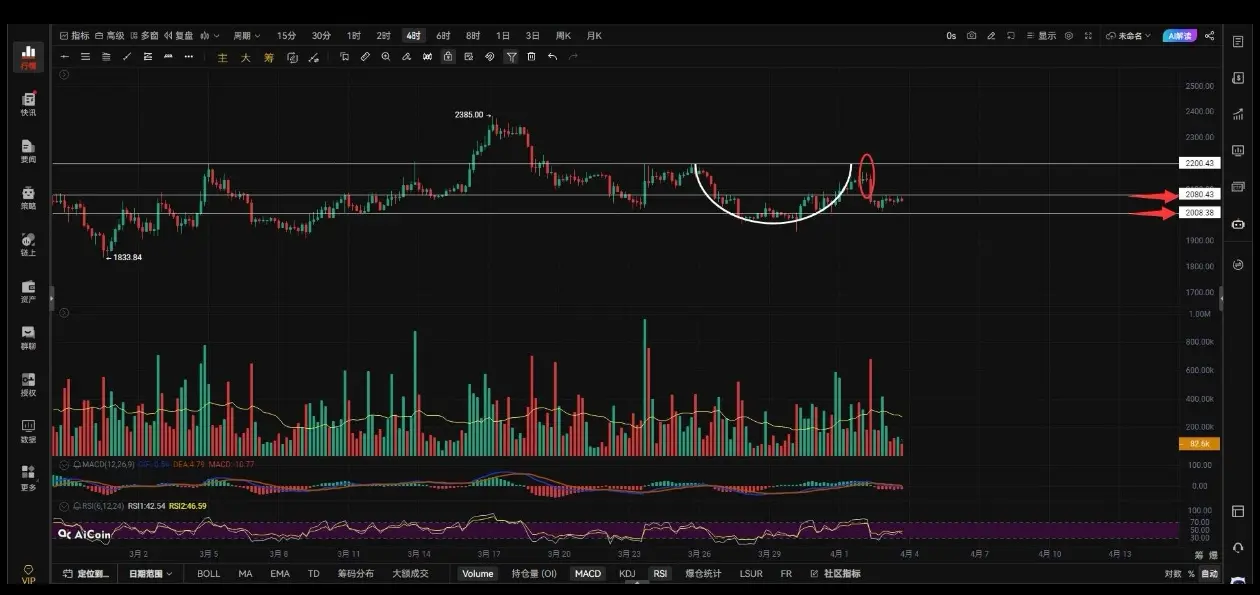Toggle the KDJ sub-indicator

click(x=627, y=574)
